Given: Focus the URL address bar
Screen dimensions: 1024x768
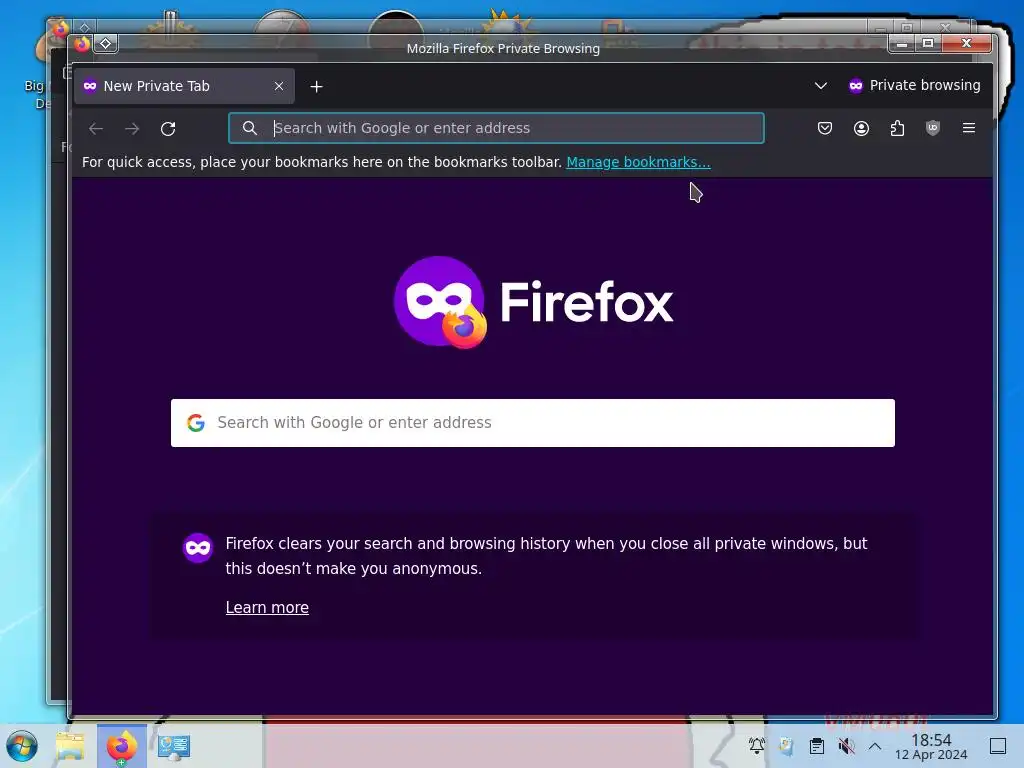Looking at the screenshot, I should (x=496, y=128).
